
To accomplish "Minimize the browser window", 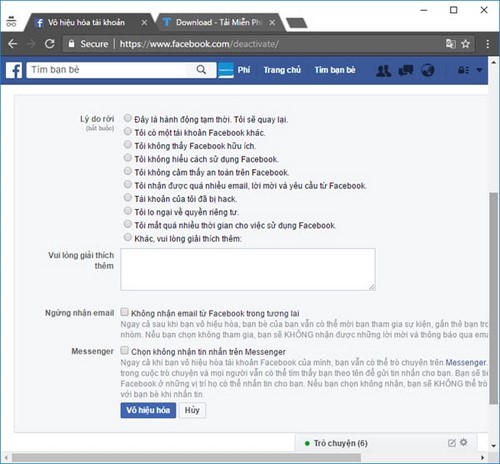I will [424, 10].
